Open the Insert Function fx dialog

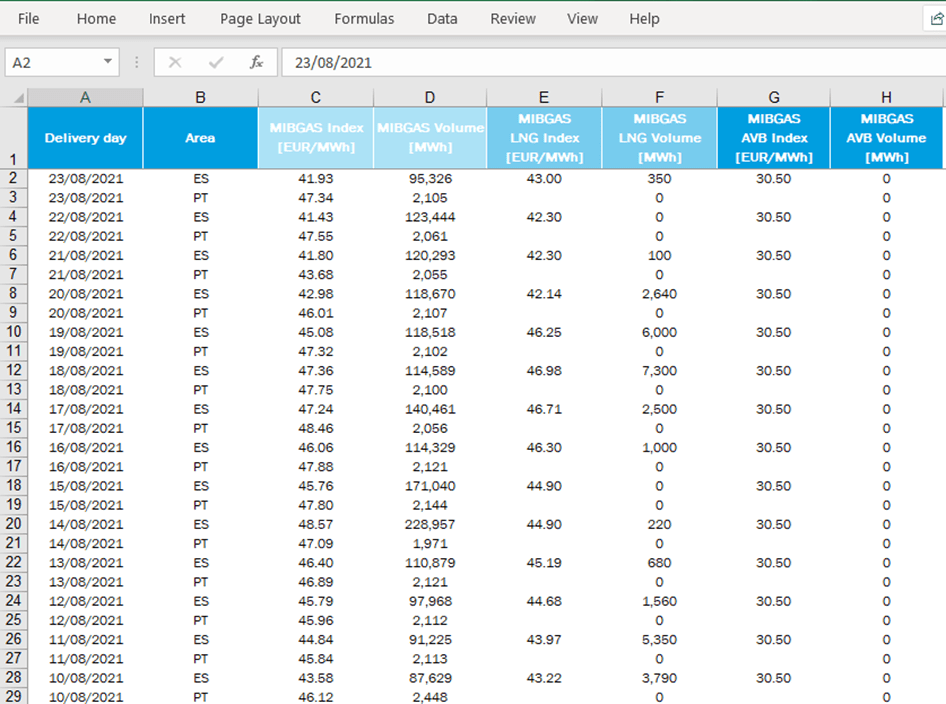(256, 62)
